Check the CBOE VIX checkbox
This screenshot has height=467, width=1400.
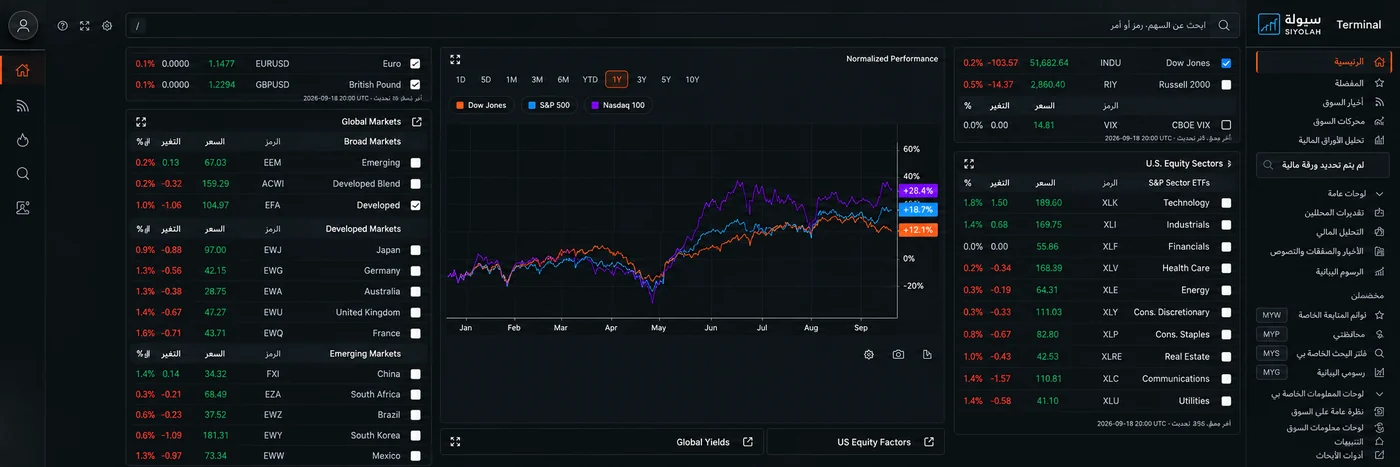pos(1226,125)
